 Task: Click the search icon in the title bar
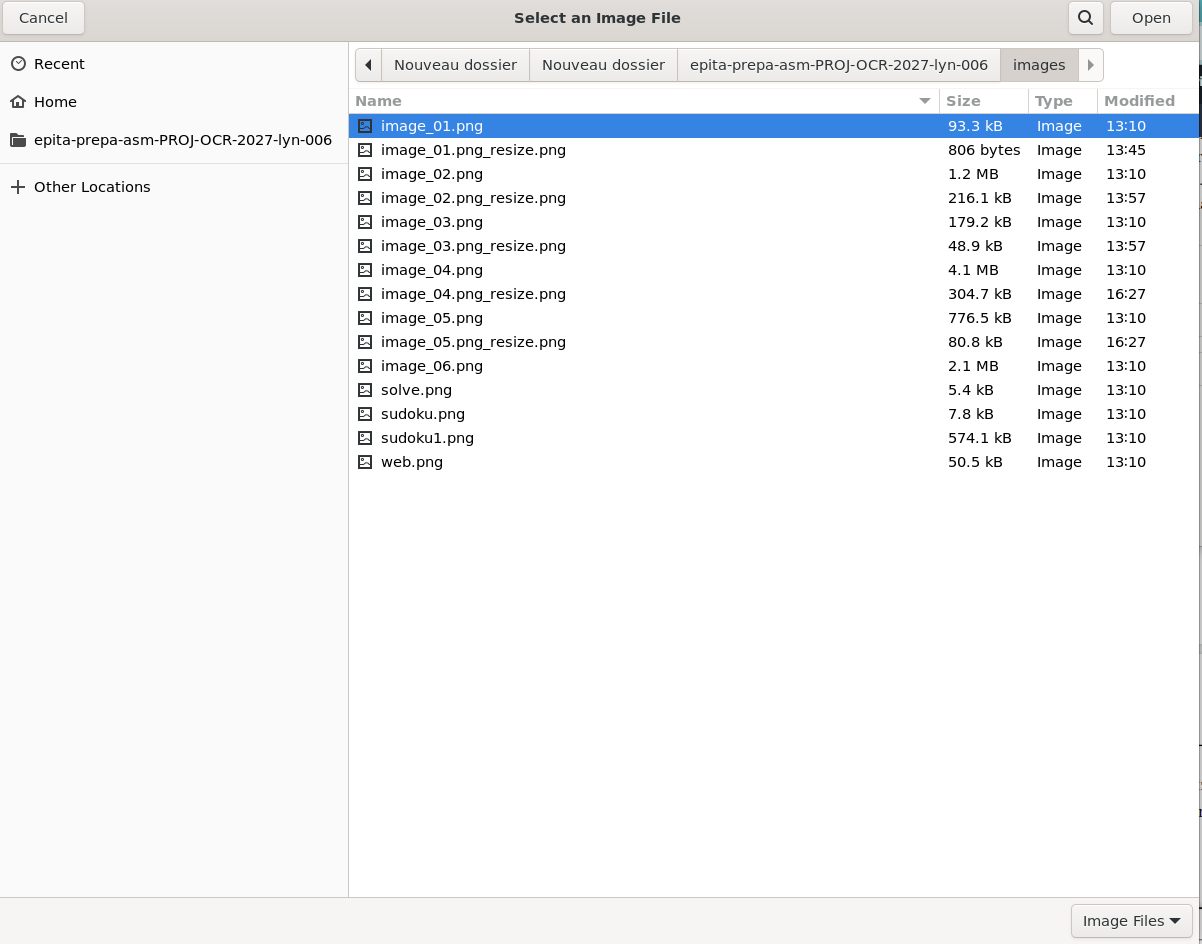pos(1085,18)
